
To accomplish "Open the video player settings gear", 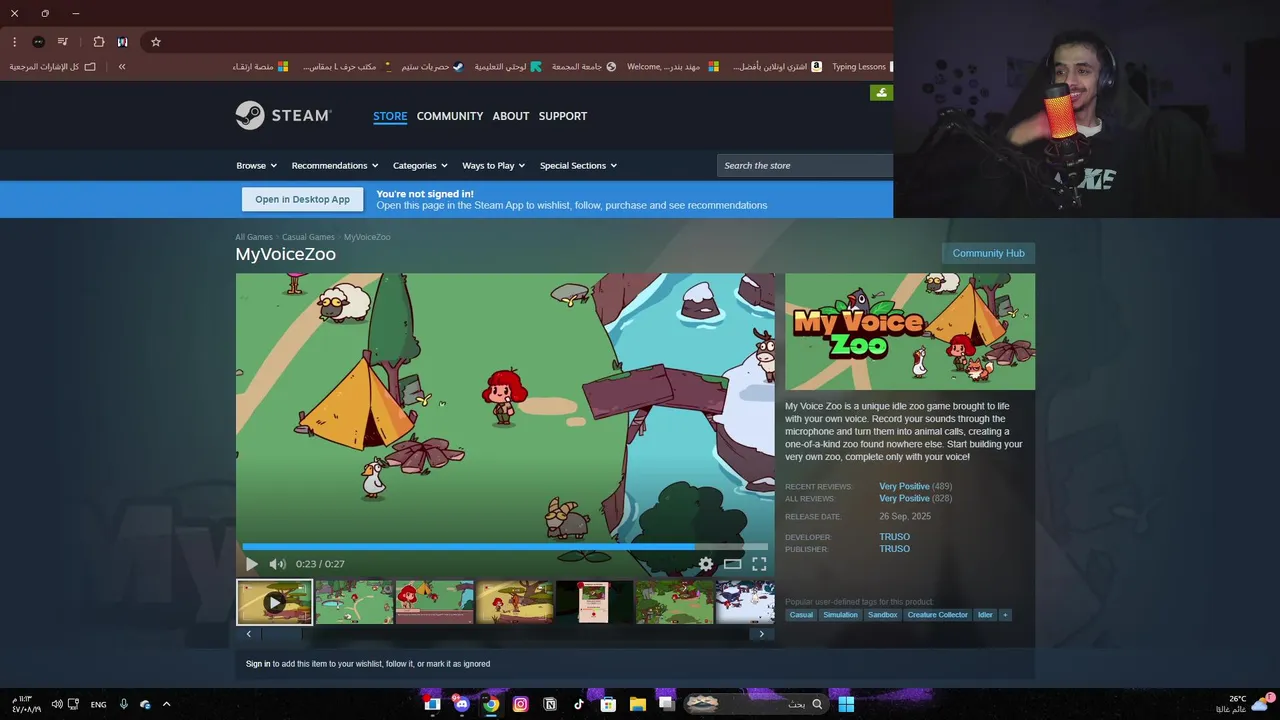I will [x=706, y=564].
